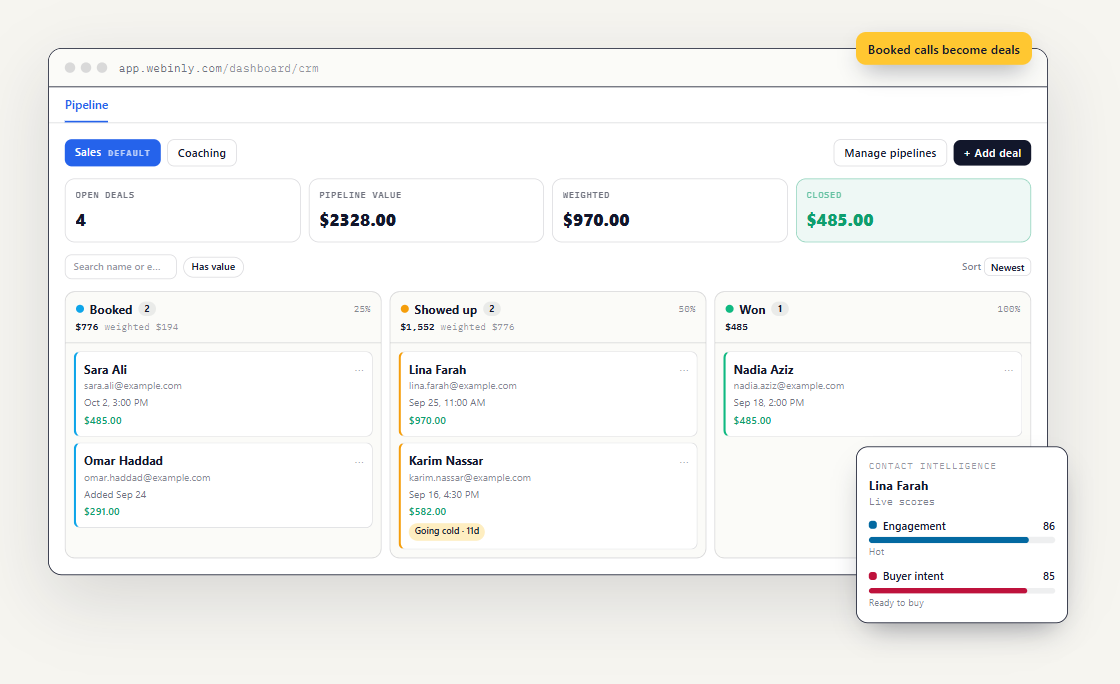Click the Showed up 50% probability label
Viewport: 1120px width, 684px height.
[x=686, y=309]
